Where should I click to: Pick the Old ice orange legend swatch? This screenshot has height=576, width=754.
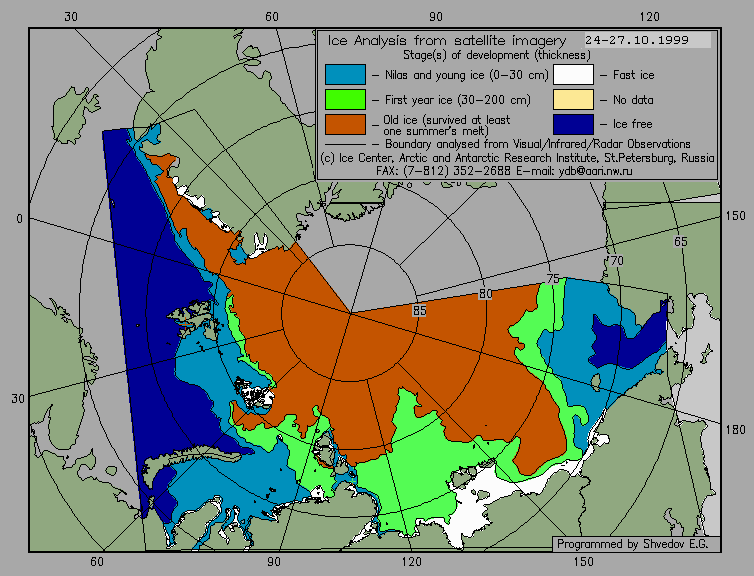[x=345, y=124]
